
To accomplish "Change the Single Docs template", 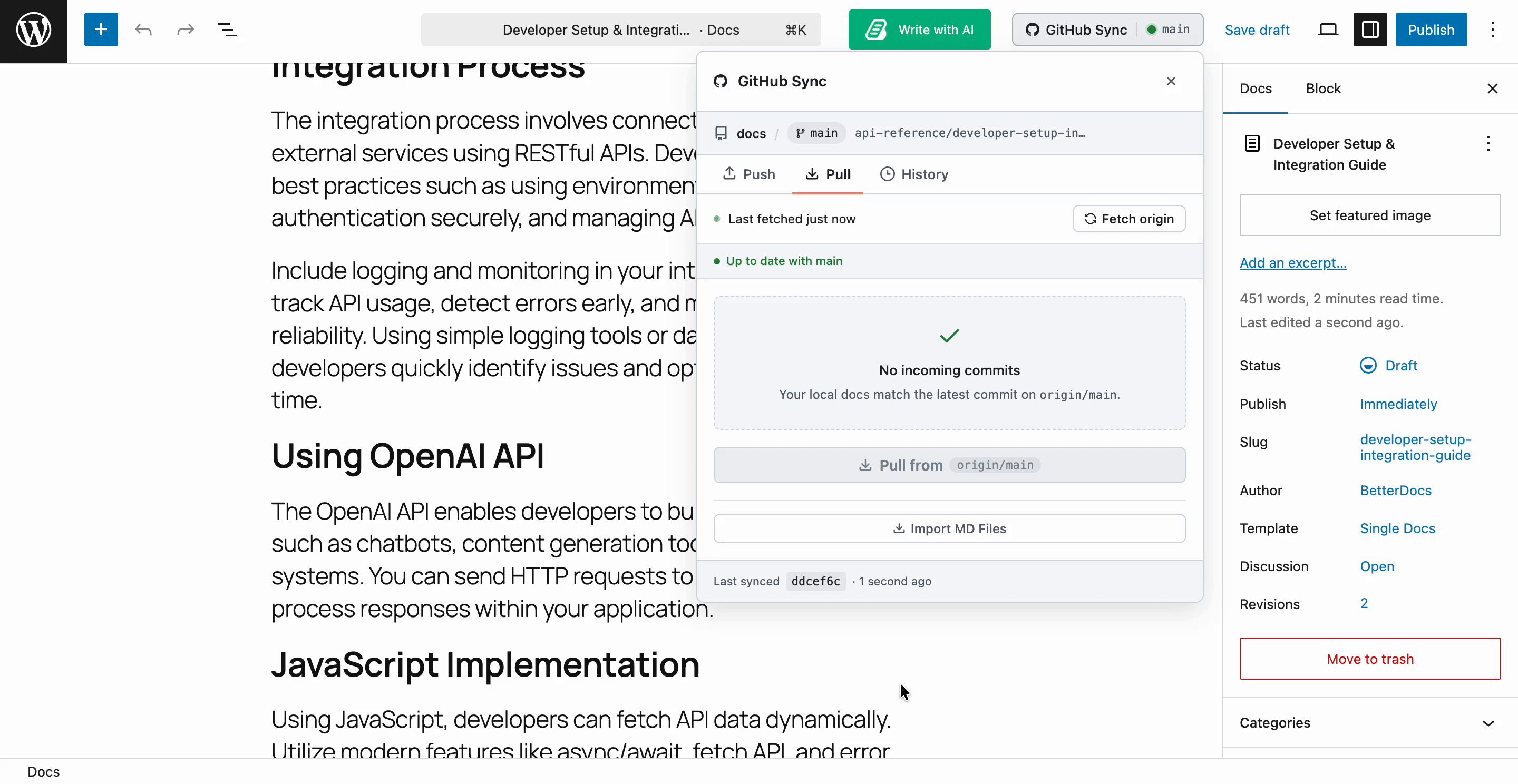I will [x=1397, y=528].
